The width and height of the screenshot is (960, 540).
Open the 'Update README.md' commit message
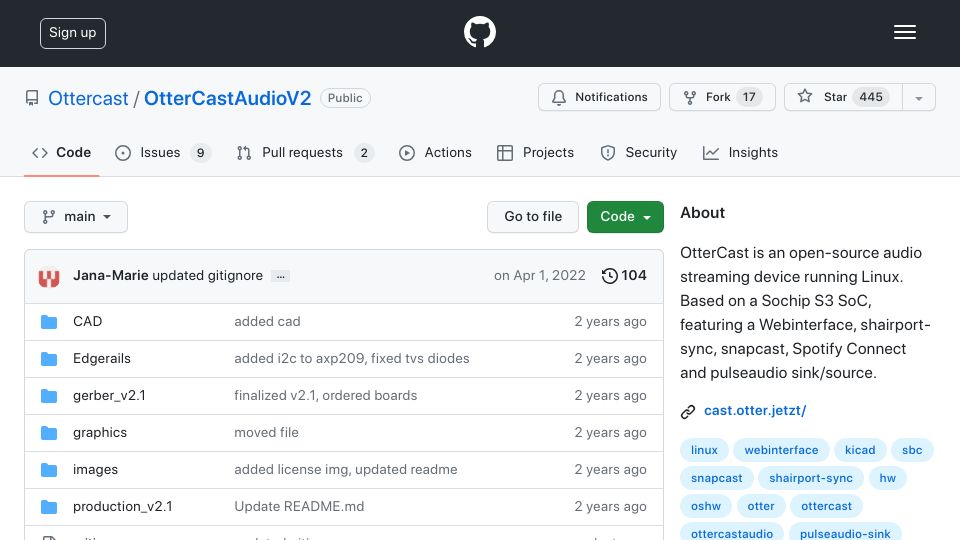point(299,506)
